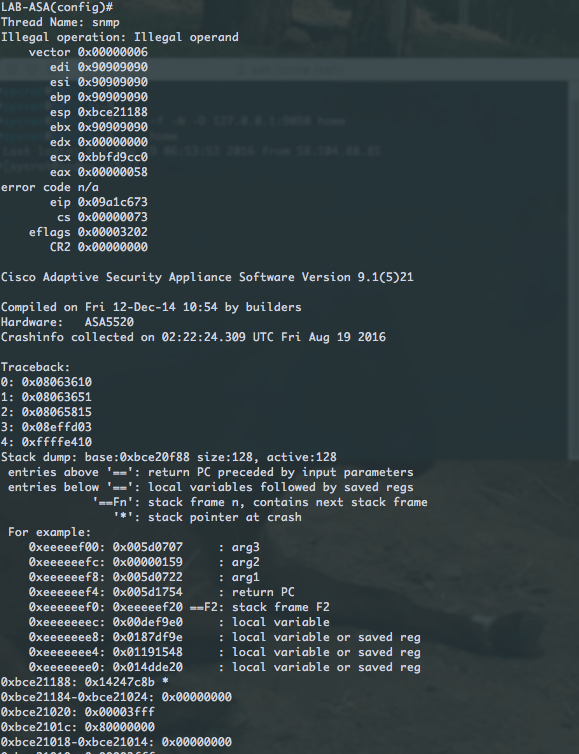Click the Compiled on Fri 12-Dec-14 line
The width and height of the screenshot is (579, 754).
tap(151, 307)
